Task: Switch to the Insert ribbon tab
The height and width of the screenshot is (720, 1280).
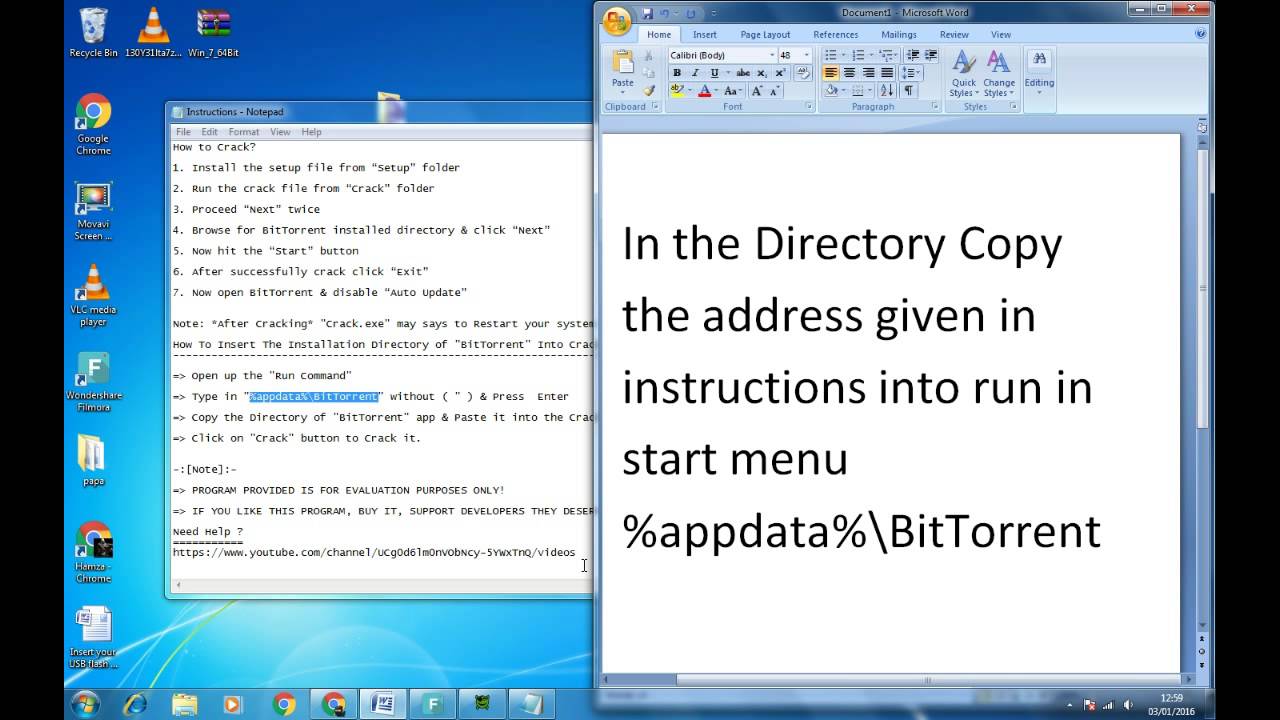Action: click(705, 35)
